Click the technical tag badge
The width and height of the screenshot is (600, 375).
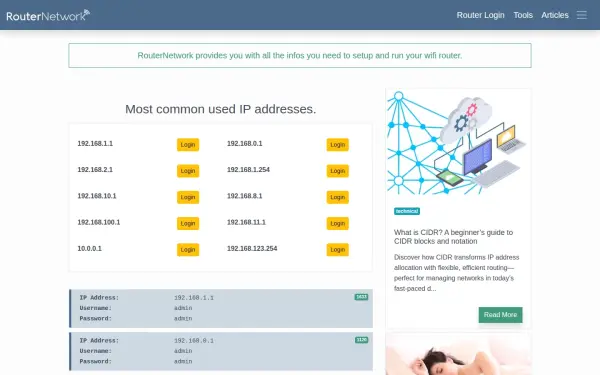point(407,211)
